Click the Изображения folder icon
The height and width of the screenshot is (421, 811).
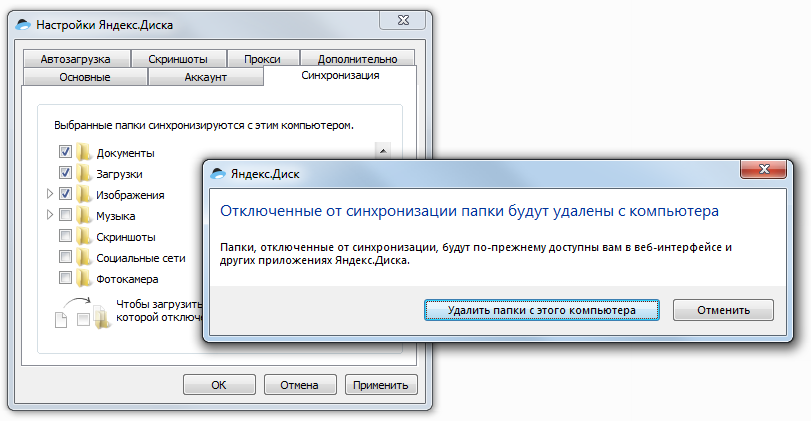click(84, 194)
